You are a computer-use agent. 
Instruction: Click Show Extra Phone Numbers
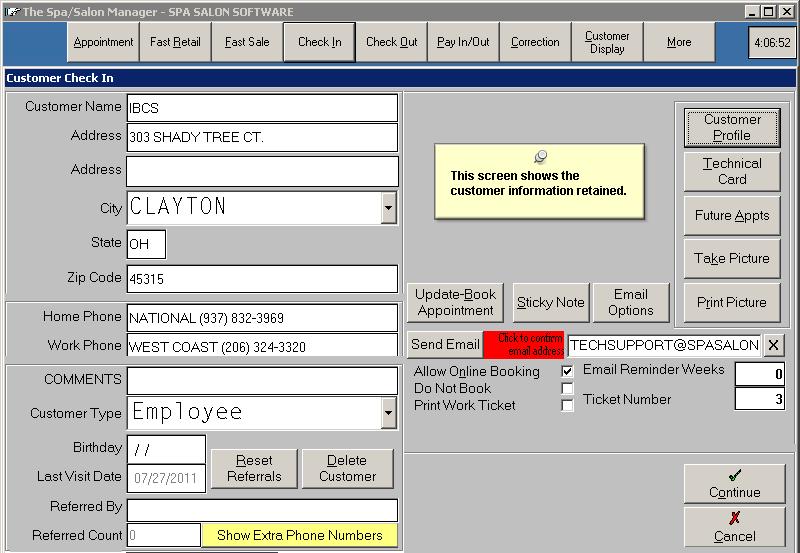point(299,535)
